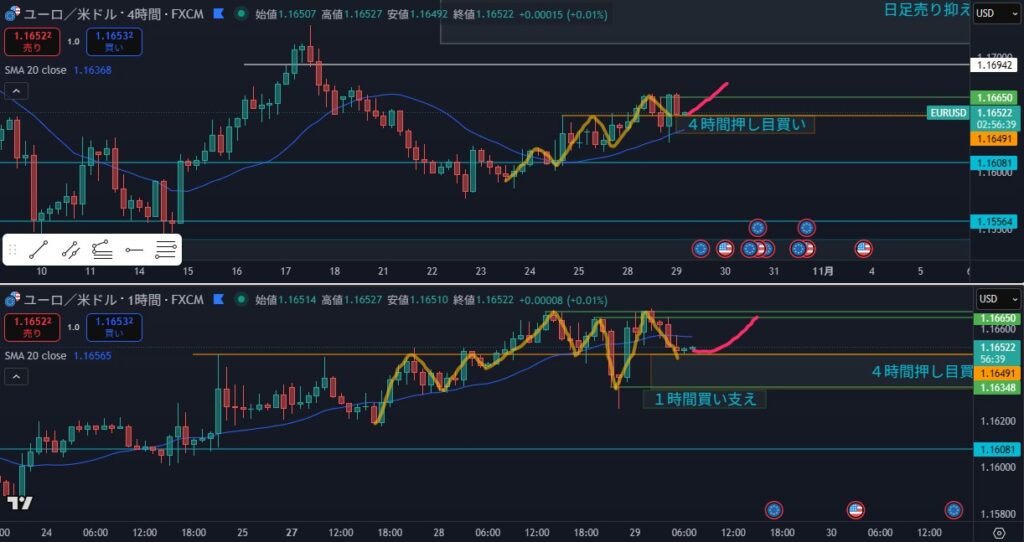Image resolution: width=1024 pixels, height=542 pixels.
Task: Select the horizontal lines tool in floating toolbar
Action: 166,250
